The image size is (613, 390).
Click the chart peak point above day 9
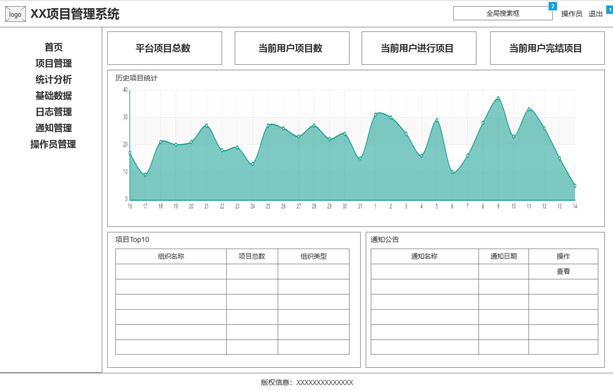498,98
